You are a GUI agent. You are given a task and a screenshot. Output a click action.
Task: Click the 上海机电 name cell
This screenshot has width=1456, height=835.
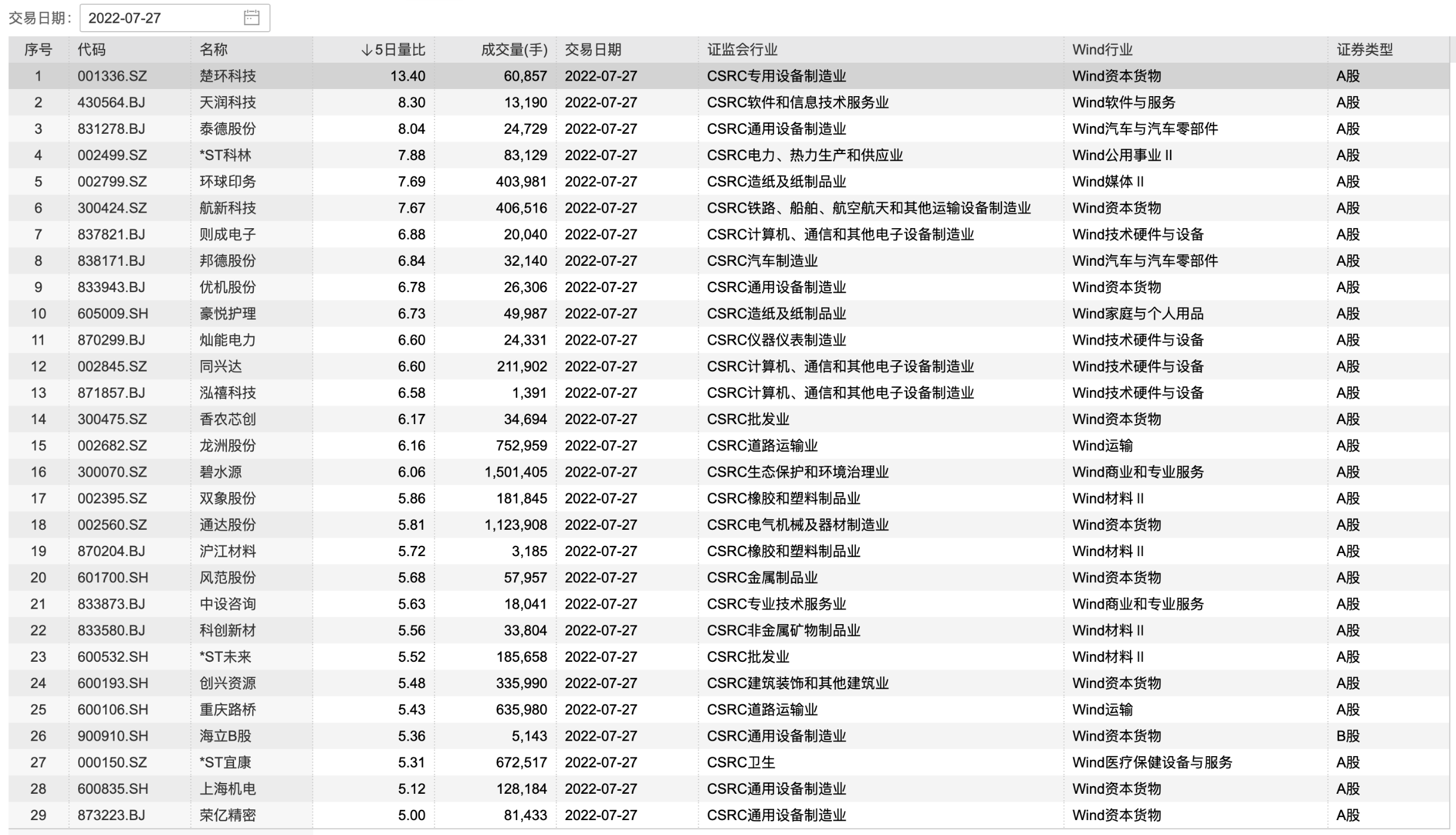point(228,788)
